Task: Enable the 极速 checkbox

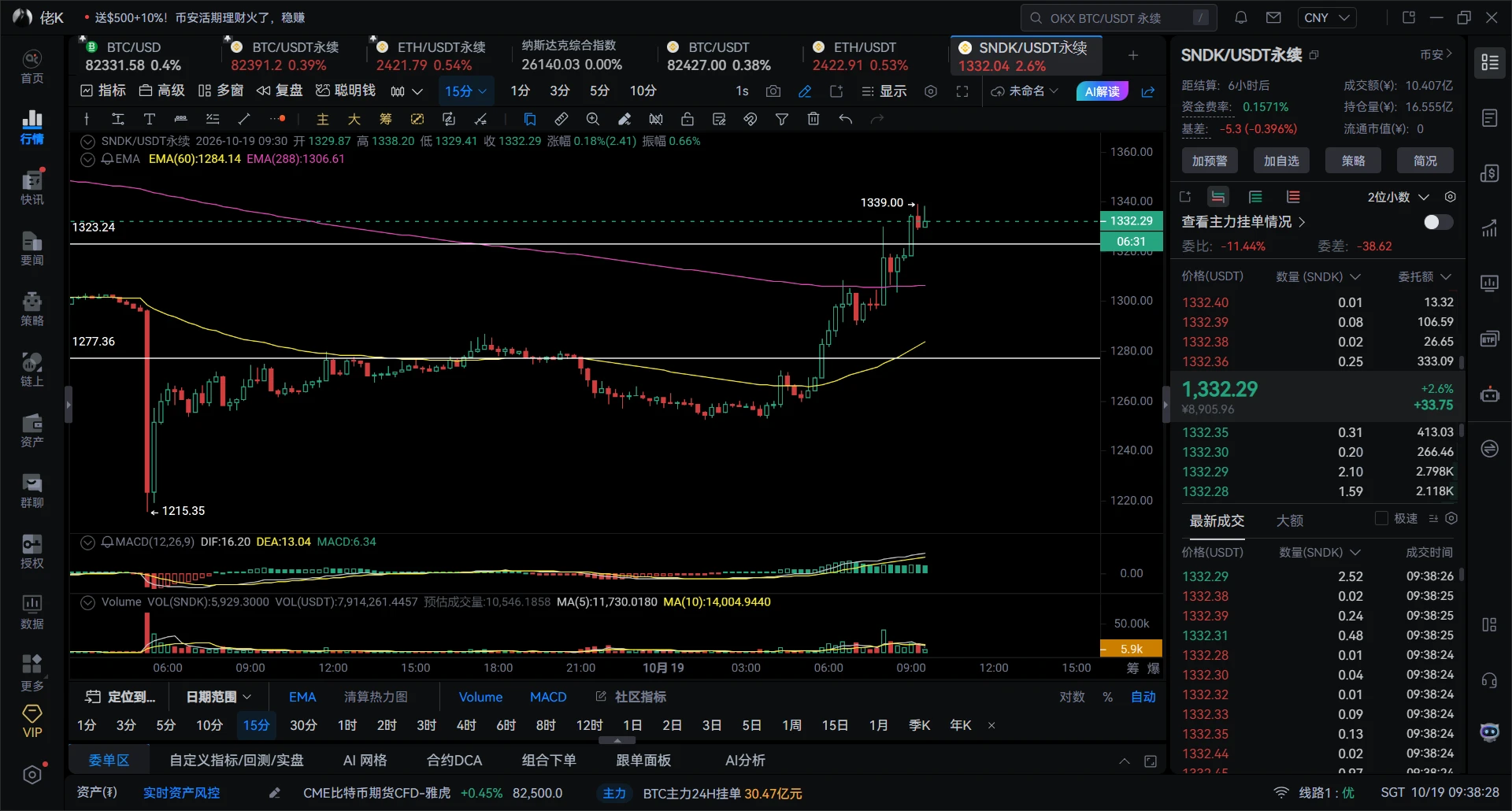Action: tap(1381, 518)
